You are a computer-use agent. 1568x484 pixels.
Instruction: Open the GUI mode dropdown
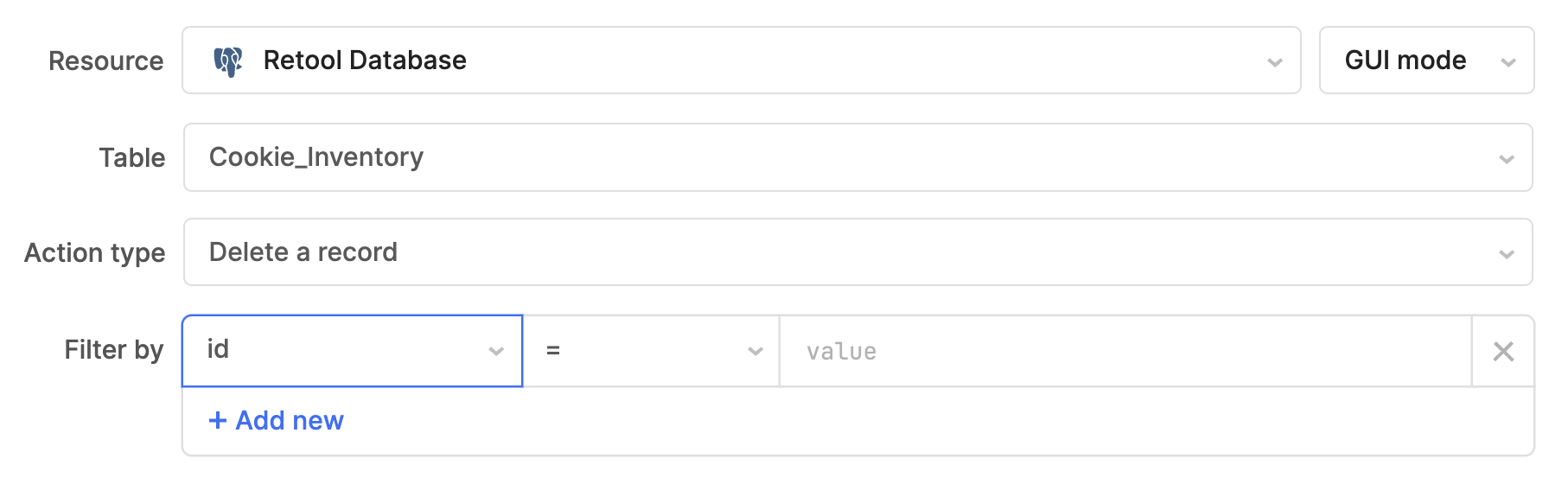click(x=1426, y=60)
